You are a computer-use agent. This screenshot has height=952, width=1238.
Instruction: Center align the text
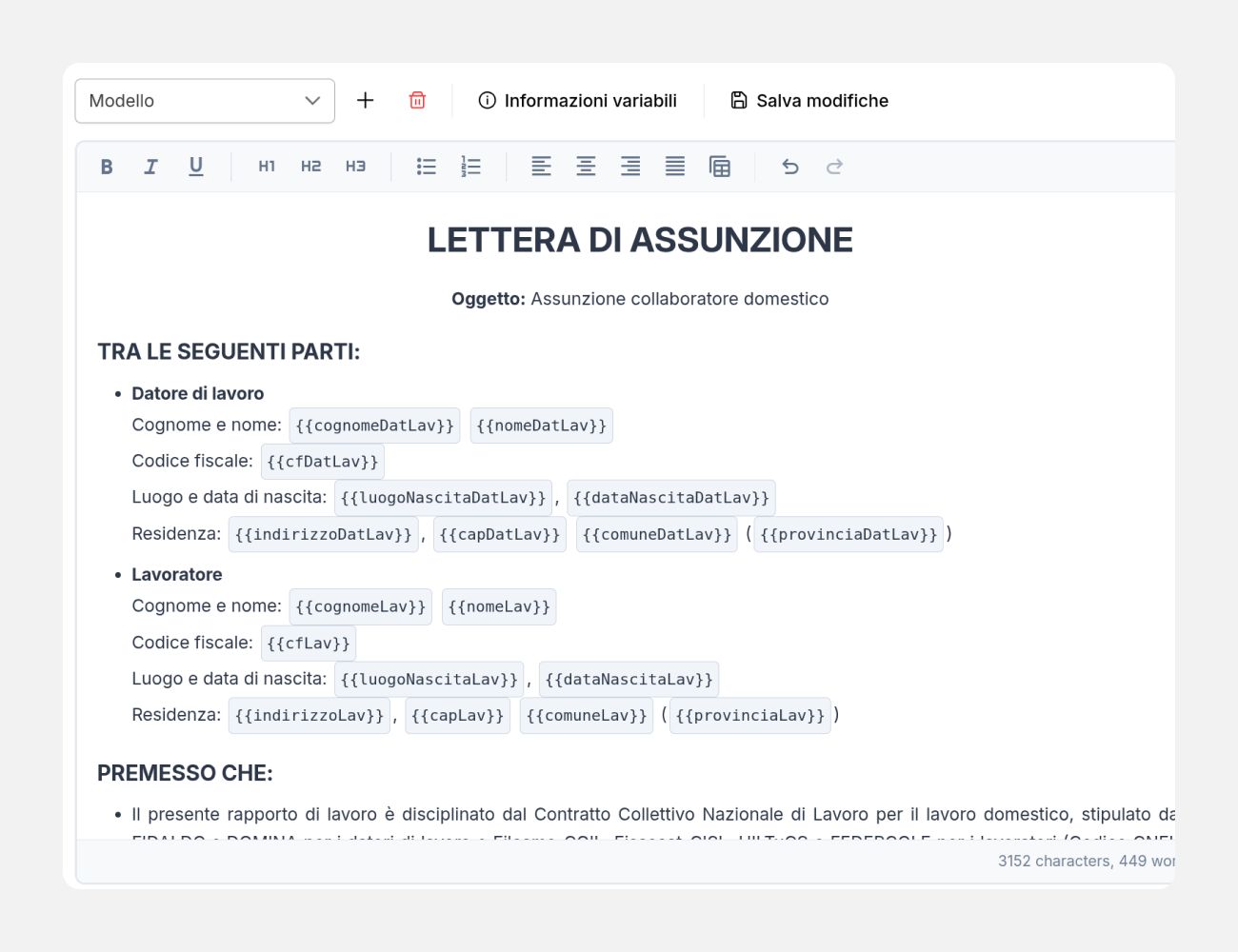coord(586,167)
